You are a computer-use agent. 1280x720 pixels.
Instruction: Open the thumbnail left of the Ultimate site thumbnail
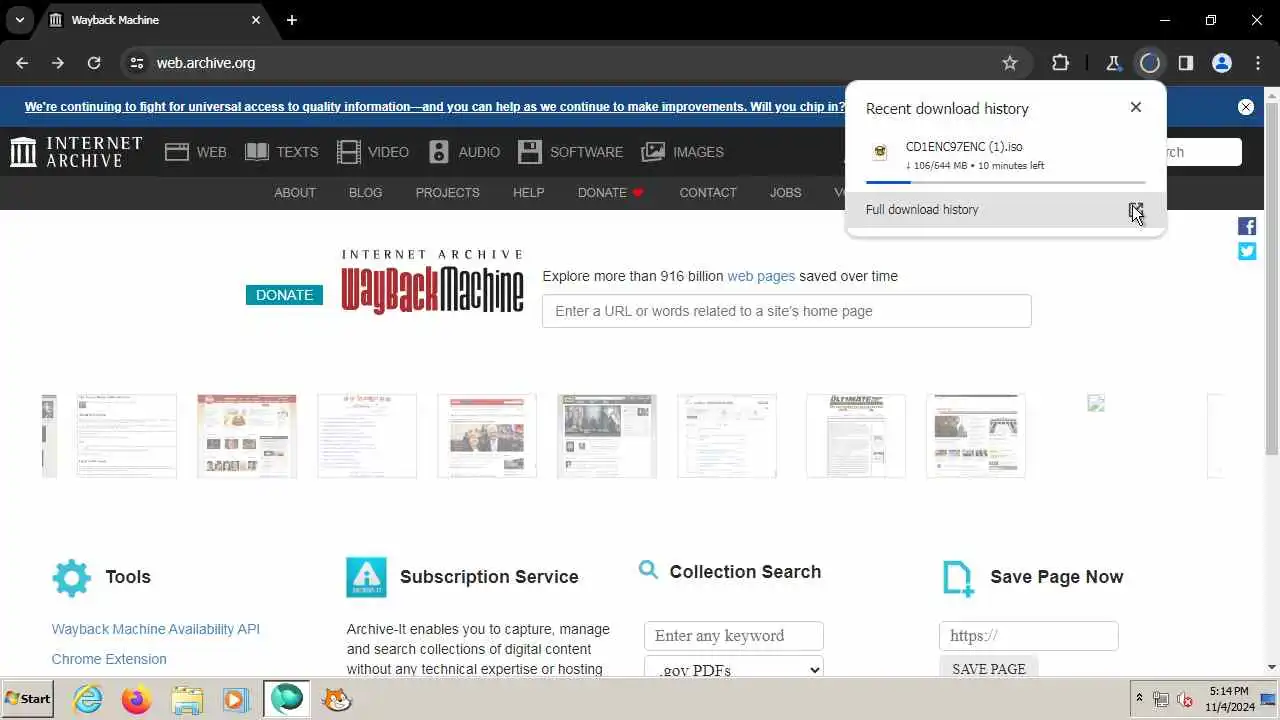pos(727,436)
